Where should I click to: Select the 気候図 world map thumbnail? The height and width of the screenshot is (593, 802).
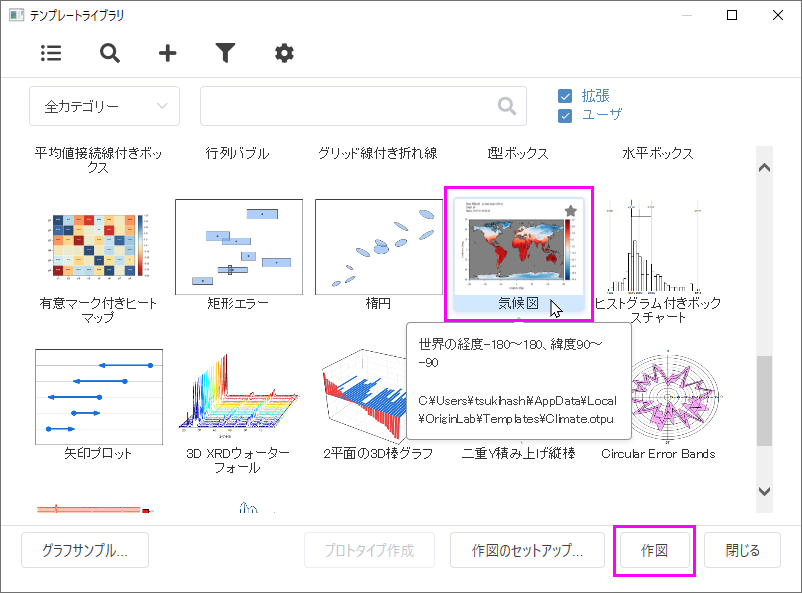[519, 247]
